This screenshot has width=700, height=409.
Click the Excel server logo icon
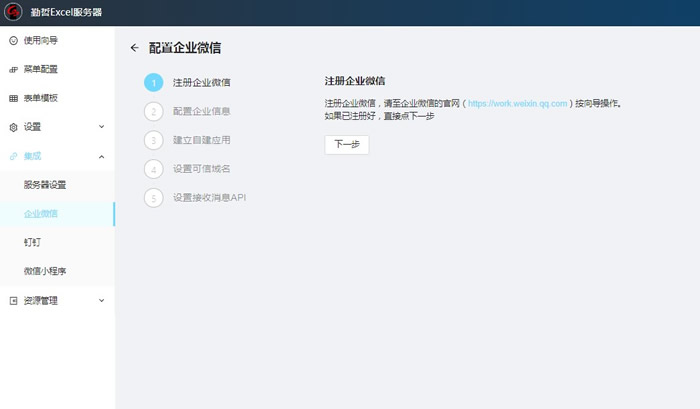[14, 13]
